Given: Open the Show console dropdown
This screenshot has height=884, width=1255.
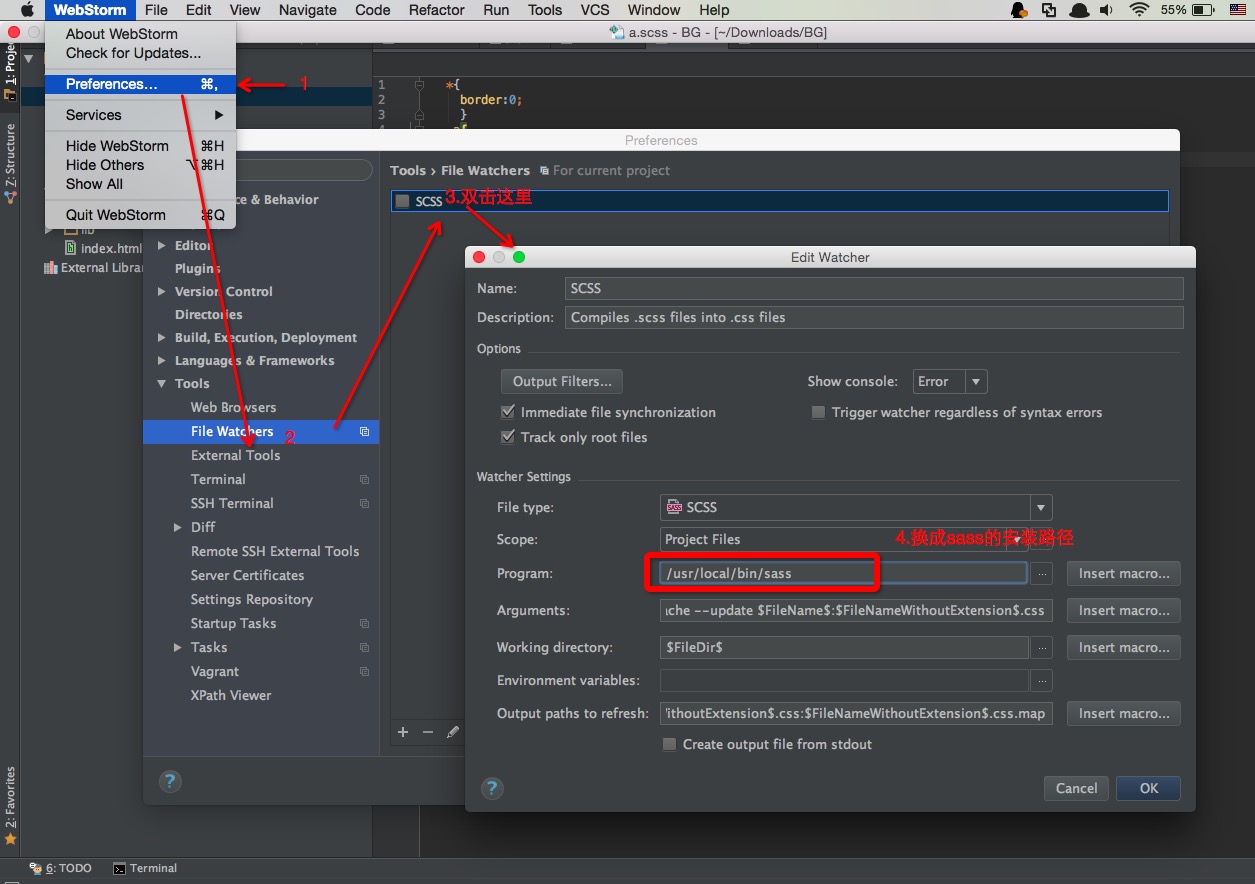Looking at the screenshot, I should (x=950, y=381).
